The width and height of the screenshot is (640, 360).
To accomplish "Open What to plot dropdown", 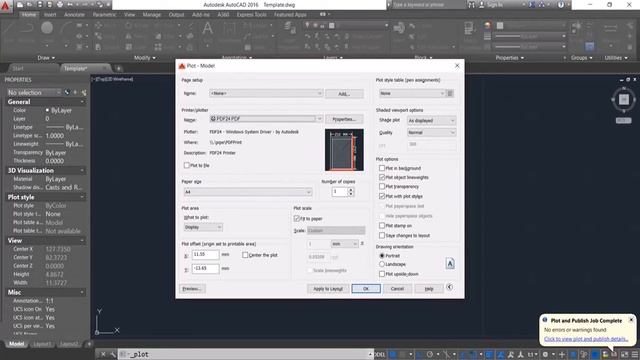I will click(x=203, y=227).
